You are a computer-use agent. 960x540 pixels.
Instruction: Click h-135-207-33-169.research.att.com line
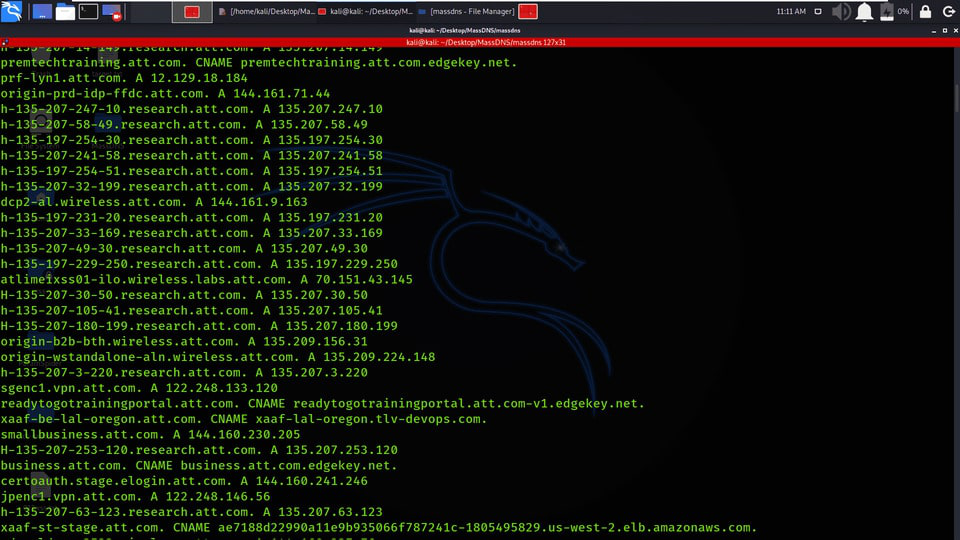point(191,233)
